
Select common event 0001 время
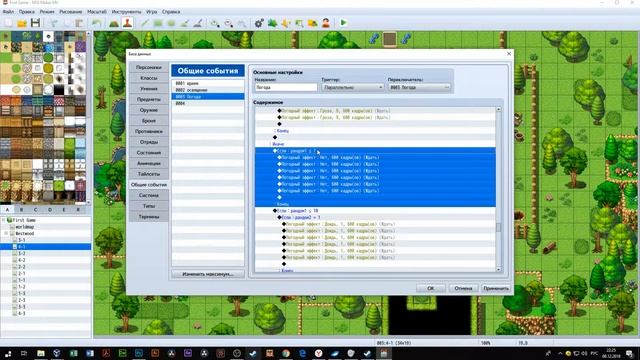click(208, 83)
